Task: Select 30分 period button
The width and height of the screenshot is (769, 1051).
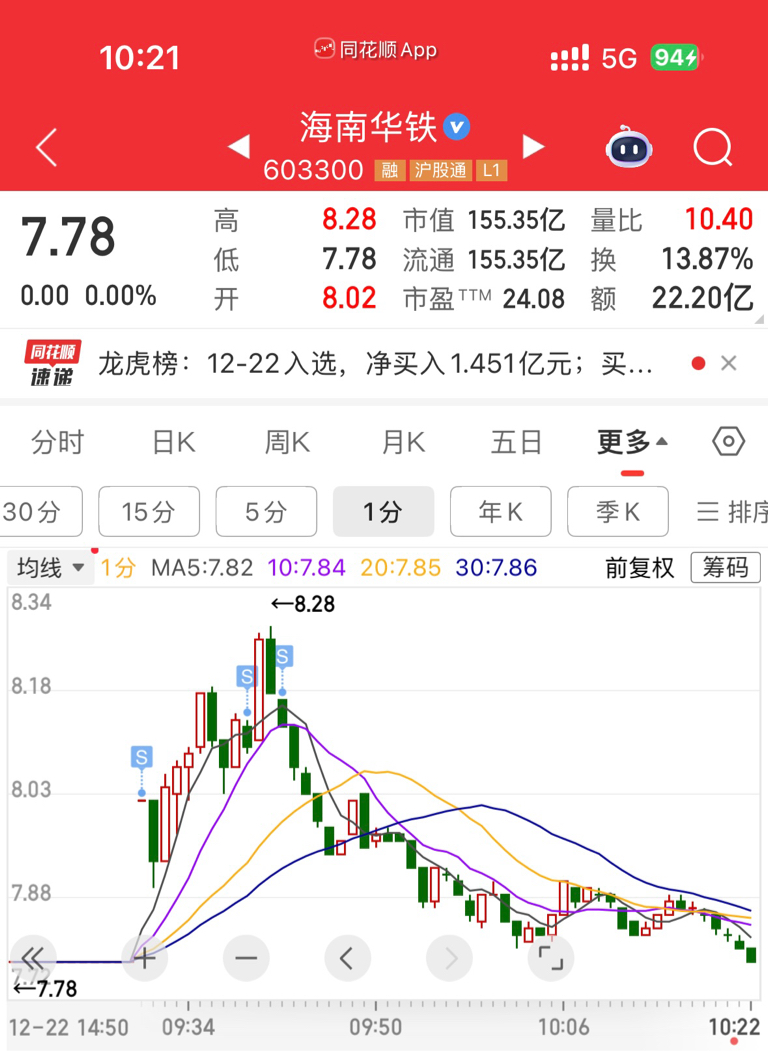Action: coord(40,511)
